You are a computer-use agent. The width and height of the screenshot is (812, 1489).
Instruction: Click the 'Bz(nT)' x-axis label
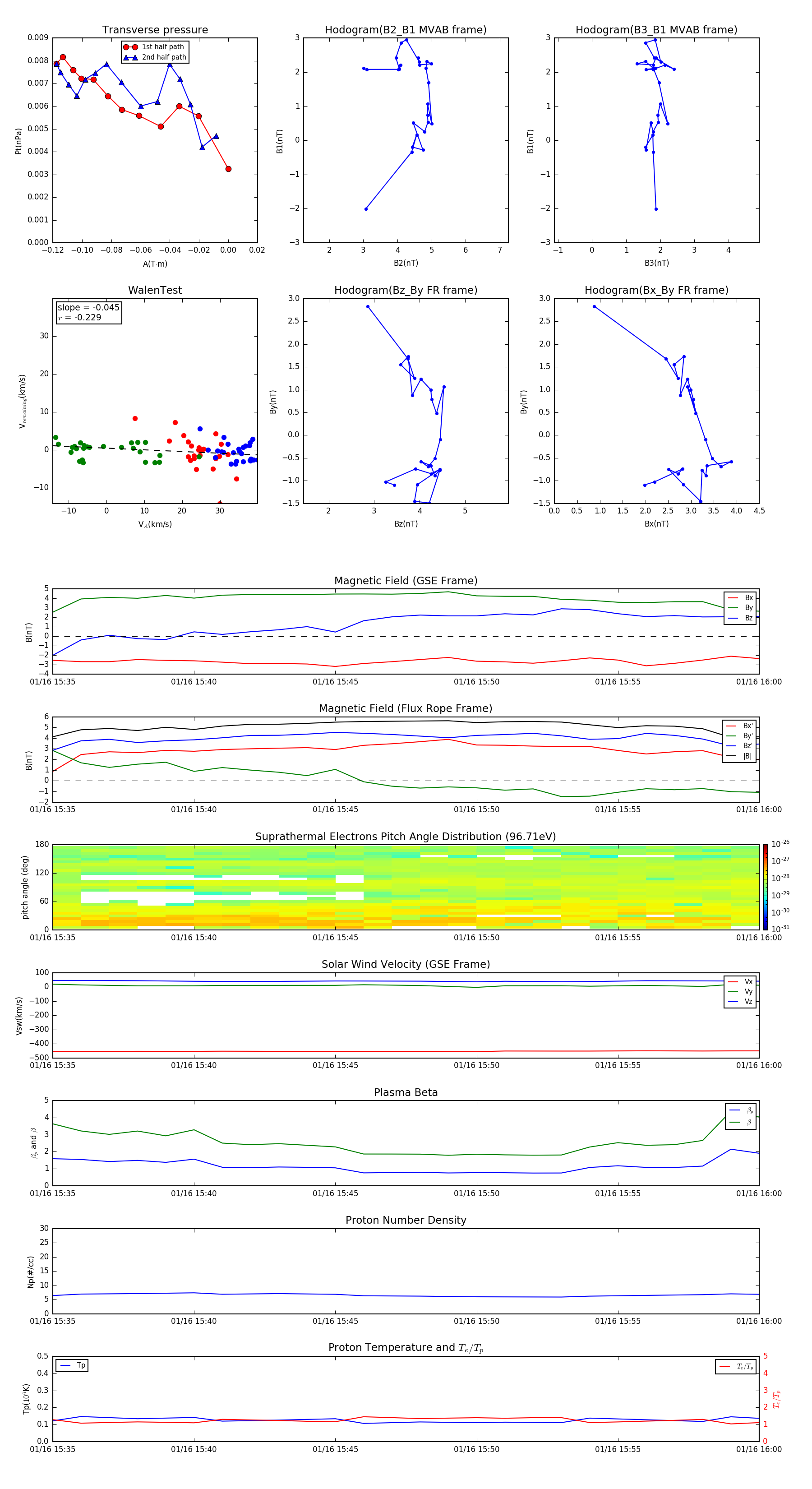pos(406,524)
